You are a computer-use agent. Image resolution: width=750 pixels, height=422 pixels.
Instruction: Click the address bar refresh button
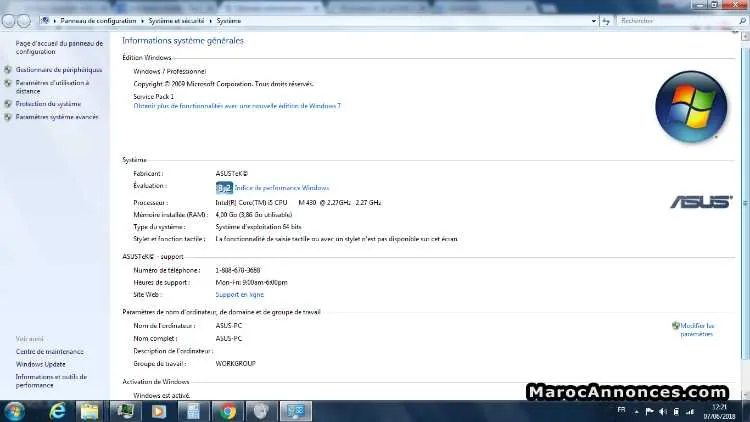pos(606,21)
